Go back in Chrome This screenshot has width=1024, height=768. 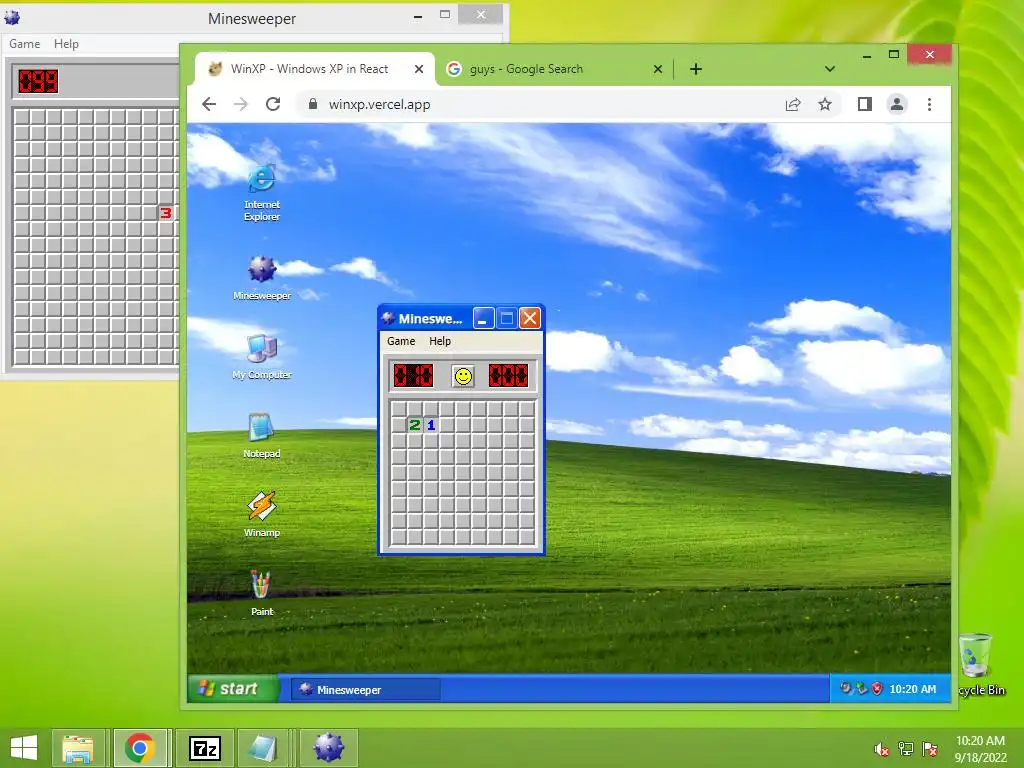tap(209, 104)
